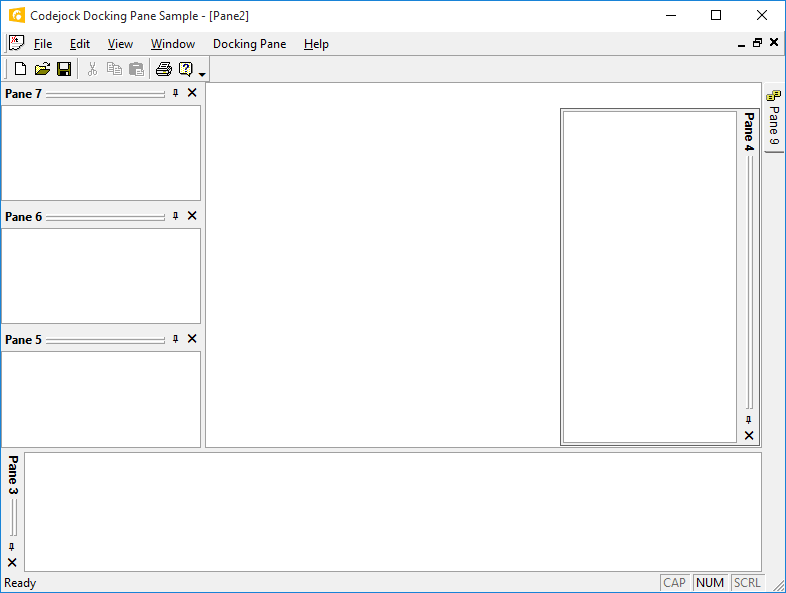
Task: Click the vertical Pane 4 caption
Action: (x=749, y=131)
